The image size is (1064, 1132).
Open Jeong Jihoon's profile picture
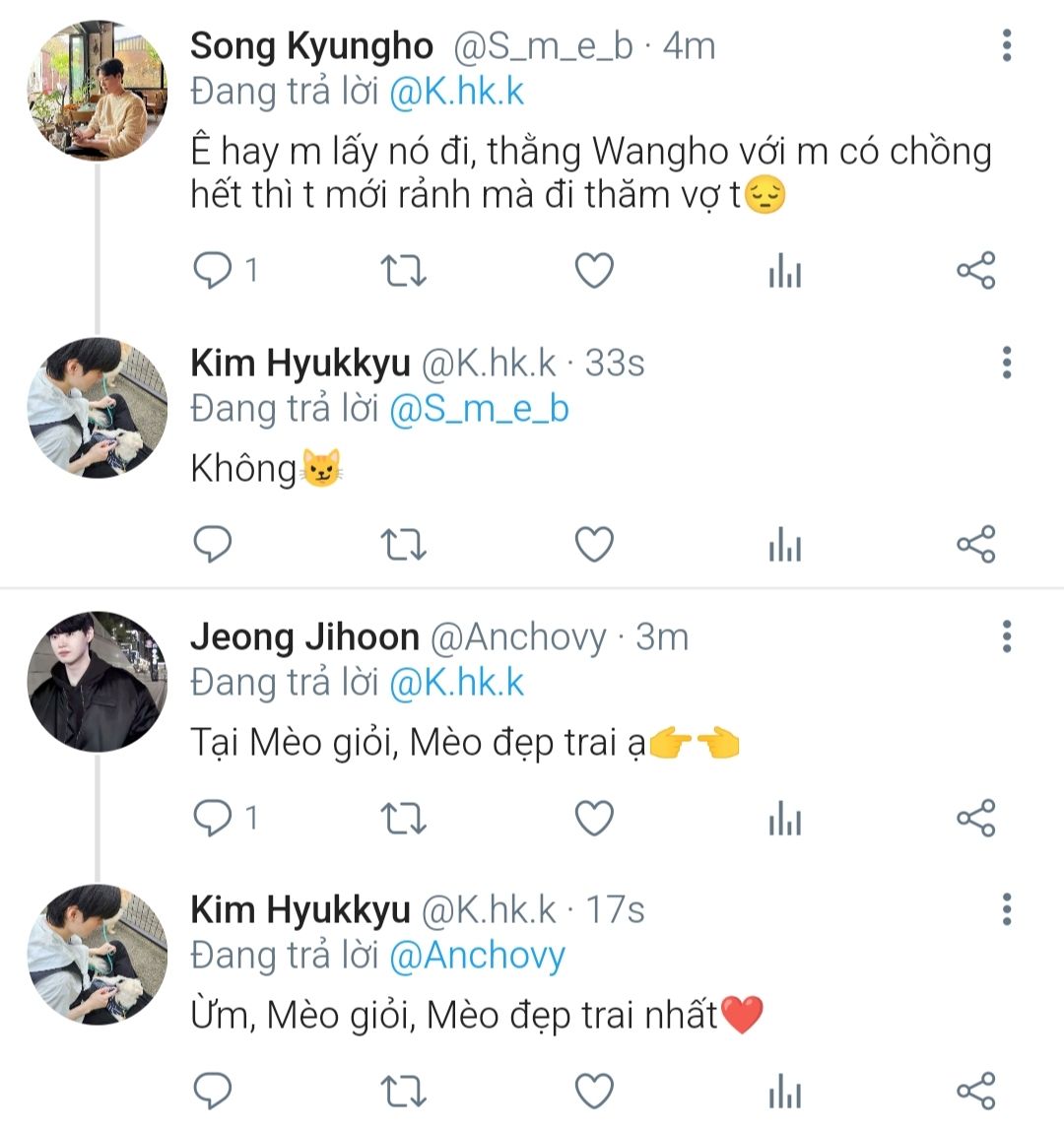pyautogui.click(x=97, y=682)
